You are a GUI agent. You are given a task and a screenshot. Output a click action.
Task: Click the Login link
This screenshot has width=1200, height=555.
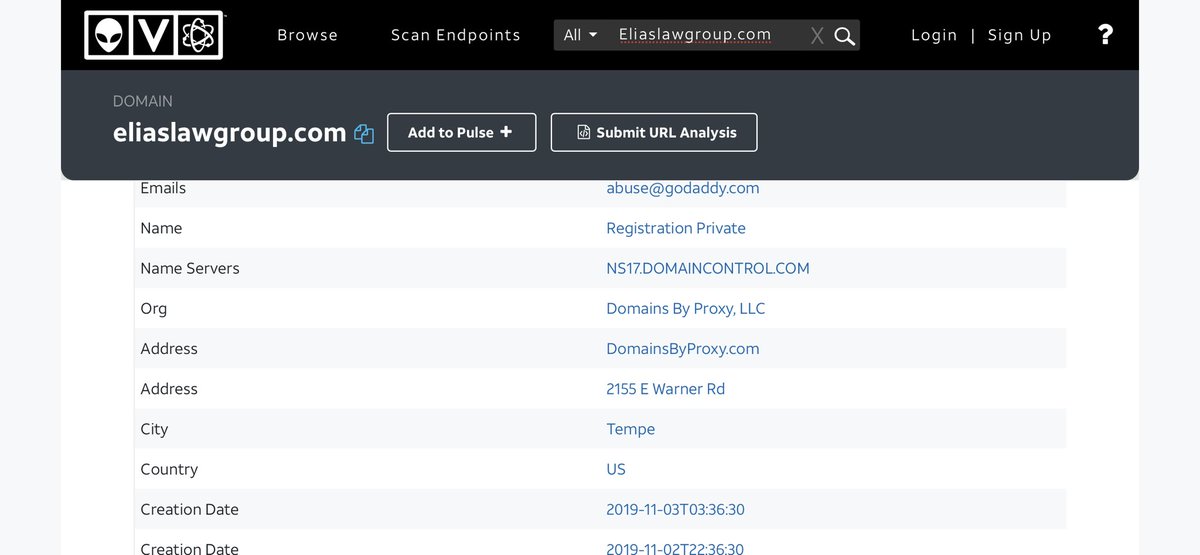click(934, 35)
